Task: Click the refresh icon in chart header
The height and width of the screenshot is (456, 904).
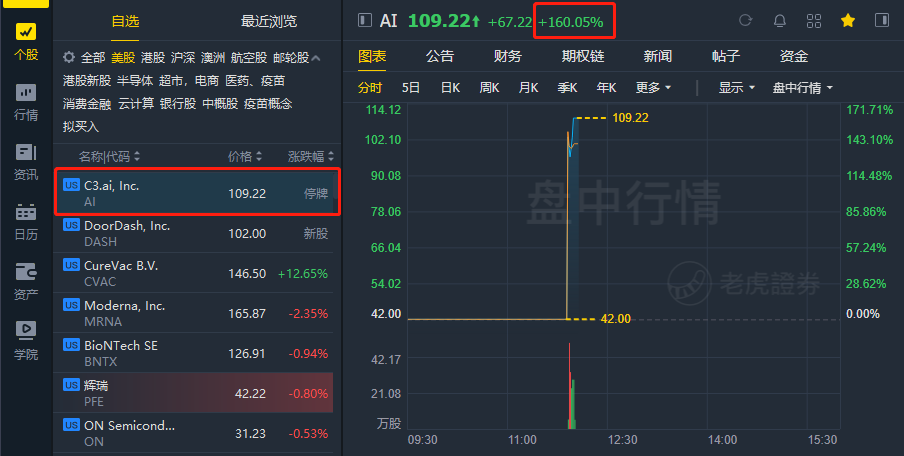Action: coord(745,21)
